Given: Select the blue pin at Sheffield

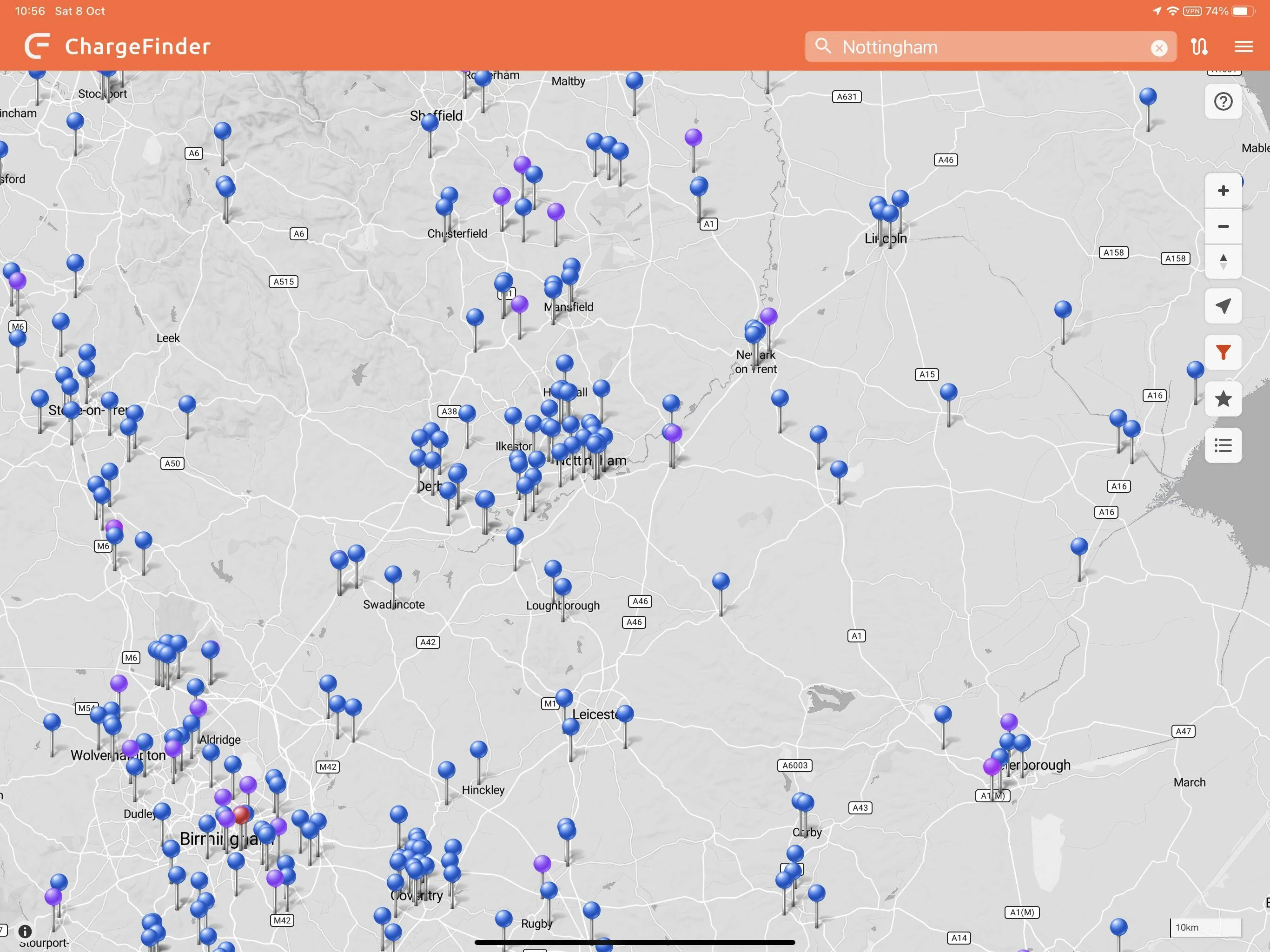Looking at the screenshot, I should pos(430,122).
